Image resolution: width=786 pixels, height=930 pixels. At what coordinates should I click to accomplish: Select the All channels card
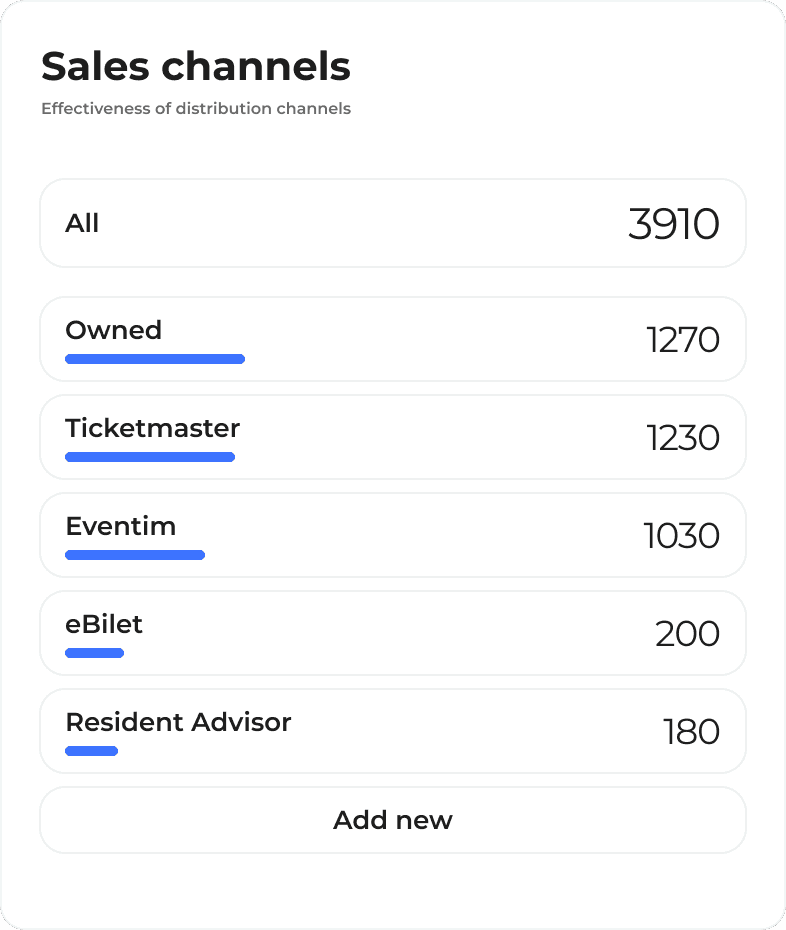click(393, 223)
